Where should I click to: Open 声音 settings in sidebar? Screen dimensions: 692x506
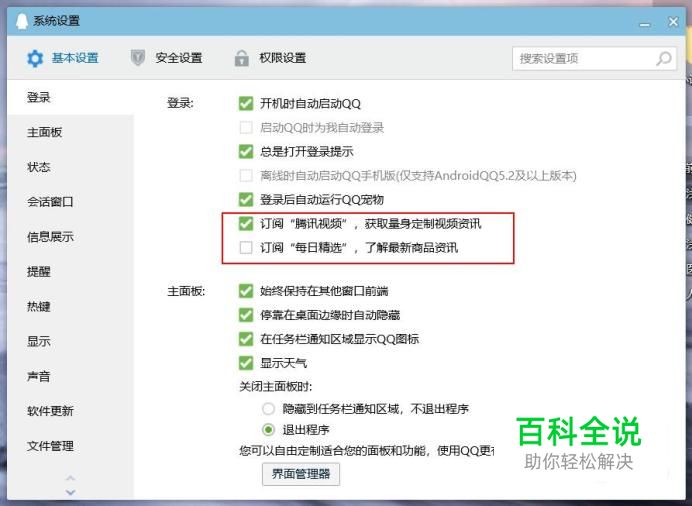[x=70, y=376]
